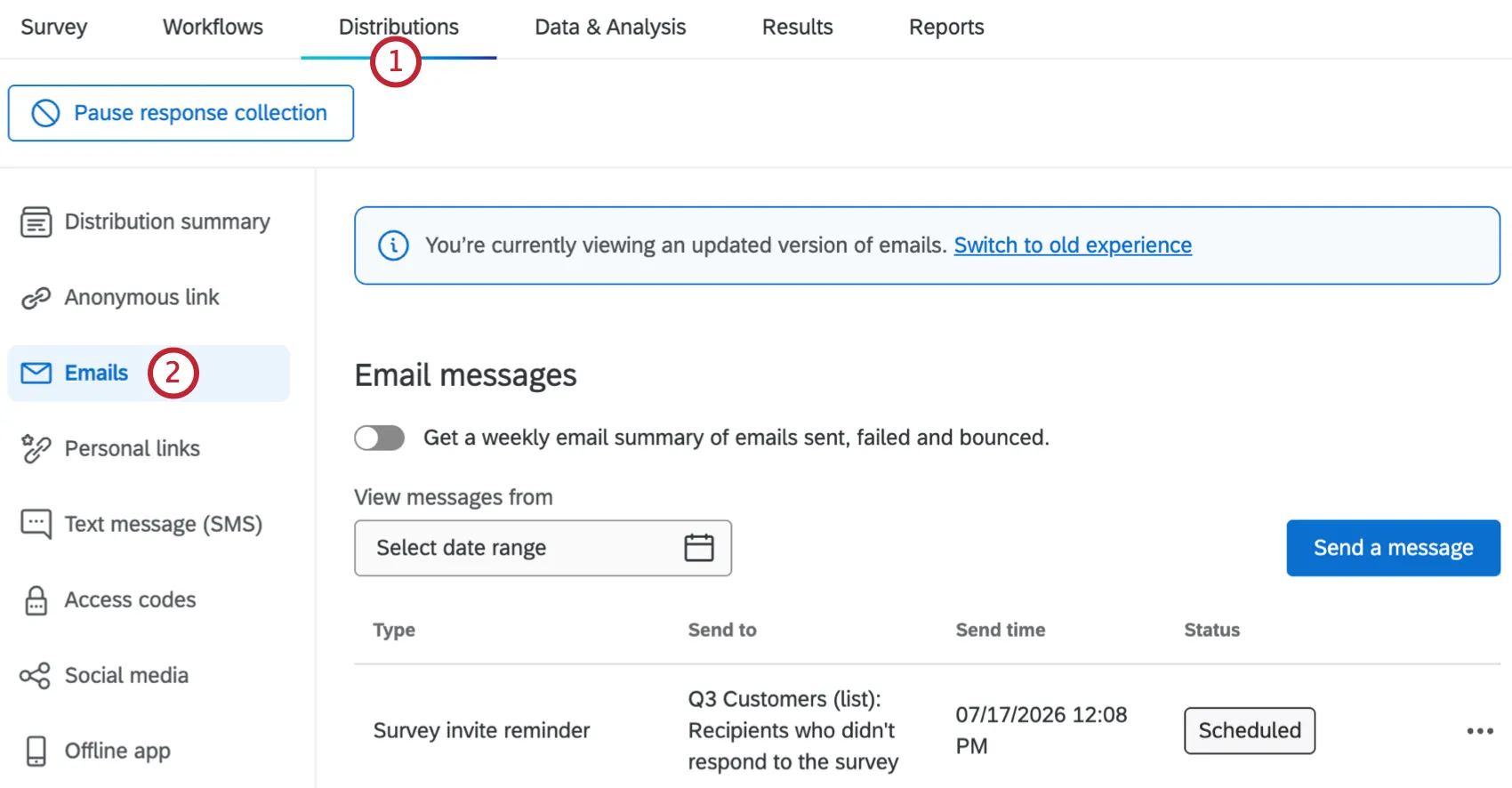Click the View messages from label

(x=454, y=497)
